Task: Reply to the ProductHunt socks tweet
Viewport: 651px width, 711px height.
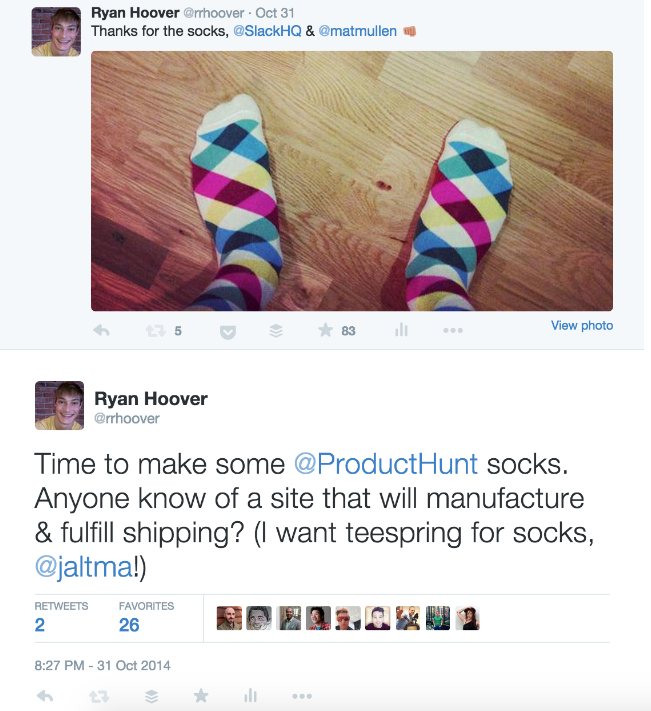Action: coord(45,695)
